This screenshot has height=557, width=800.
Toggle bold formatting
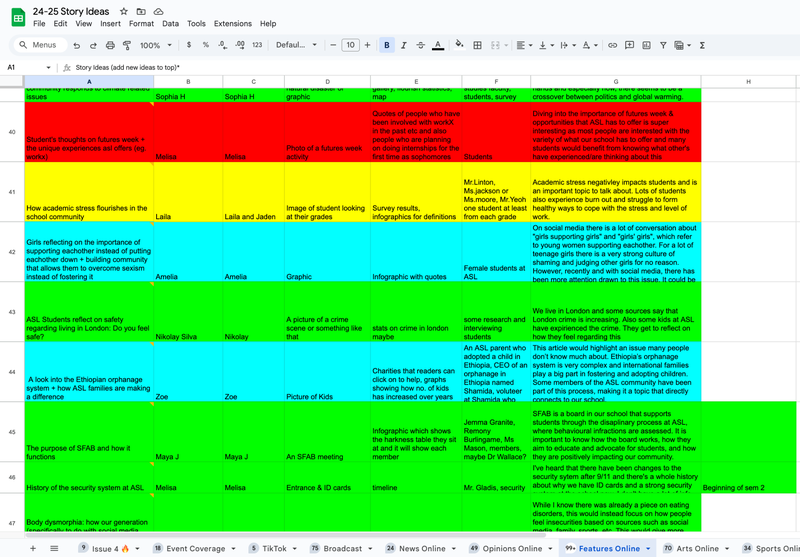(387, 45)
